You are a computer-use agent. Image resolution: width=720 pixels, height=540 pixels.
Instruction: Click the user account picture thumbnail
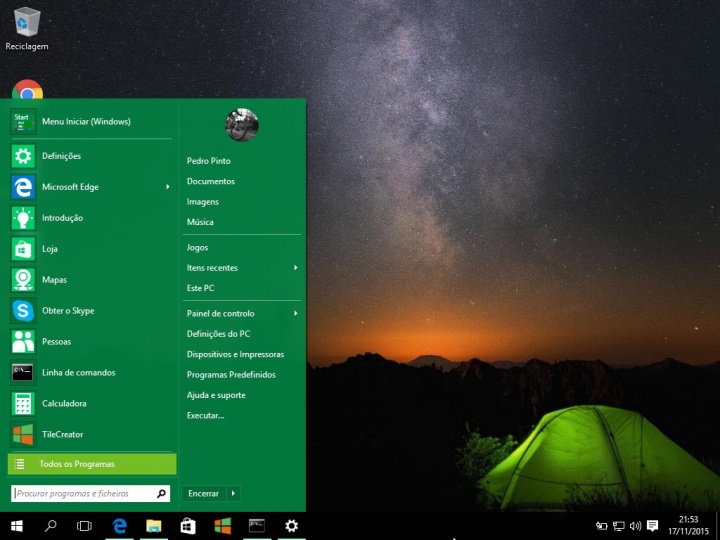click(242, 125)
